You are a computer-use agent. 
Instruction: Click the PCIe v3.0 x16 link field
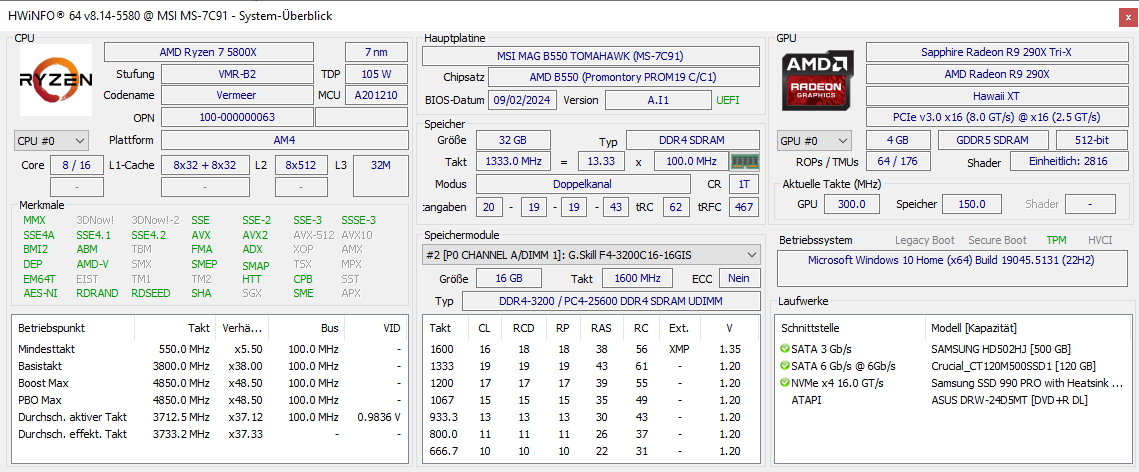pos(997,117)
